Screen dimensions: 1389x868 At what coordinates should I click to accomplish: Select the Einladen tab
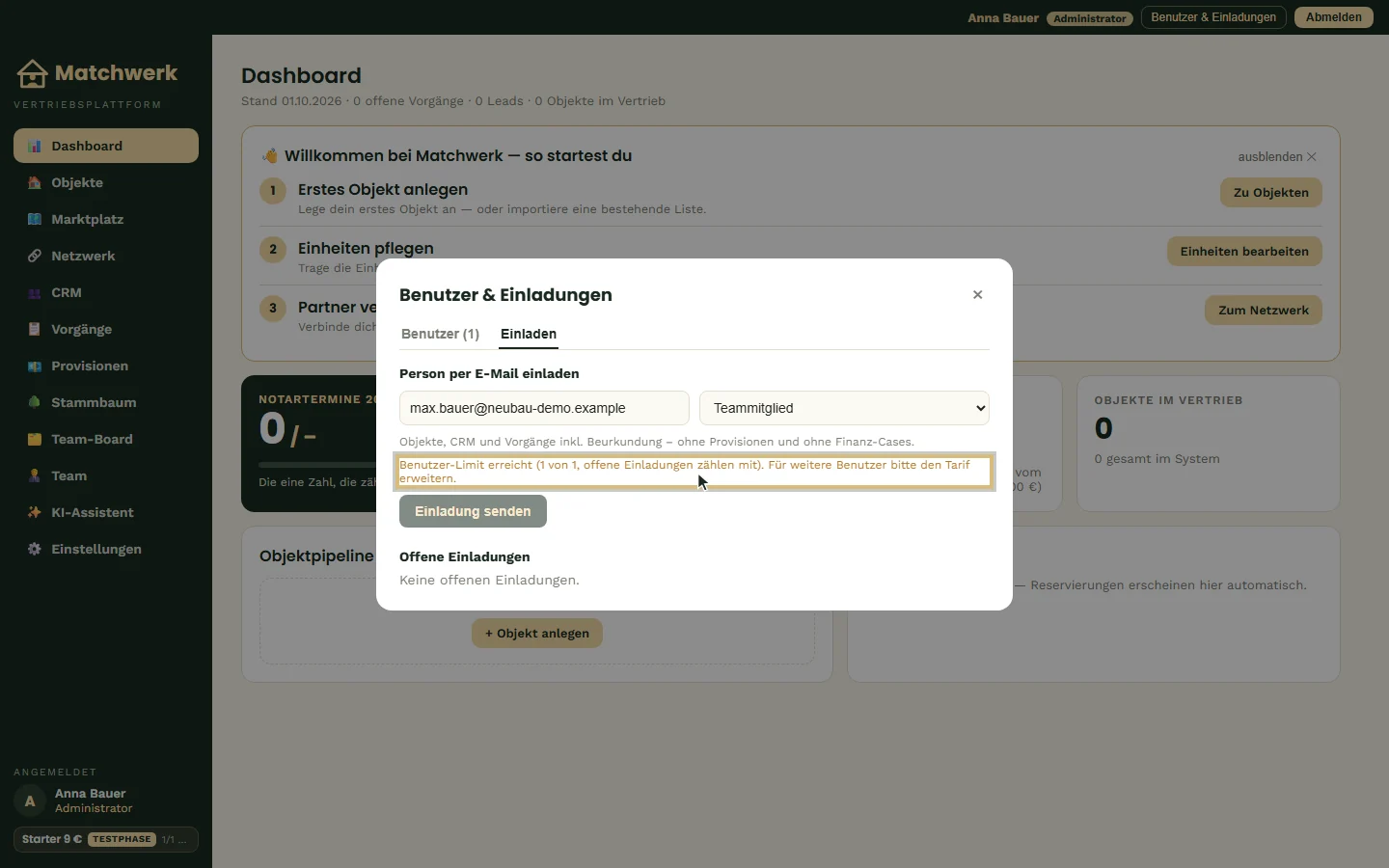pos(529,334)
